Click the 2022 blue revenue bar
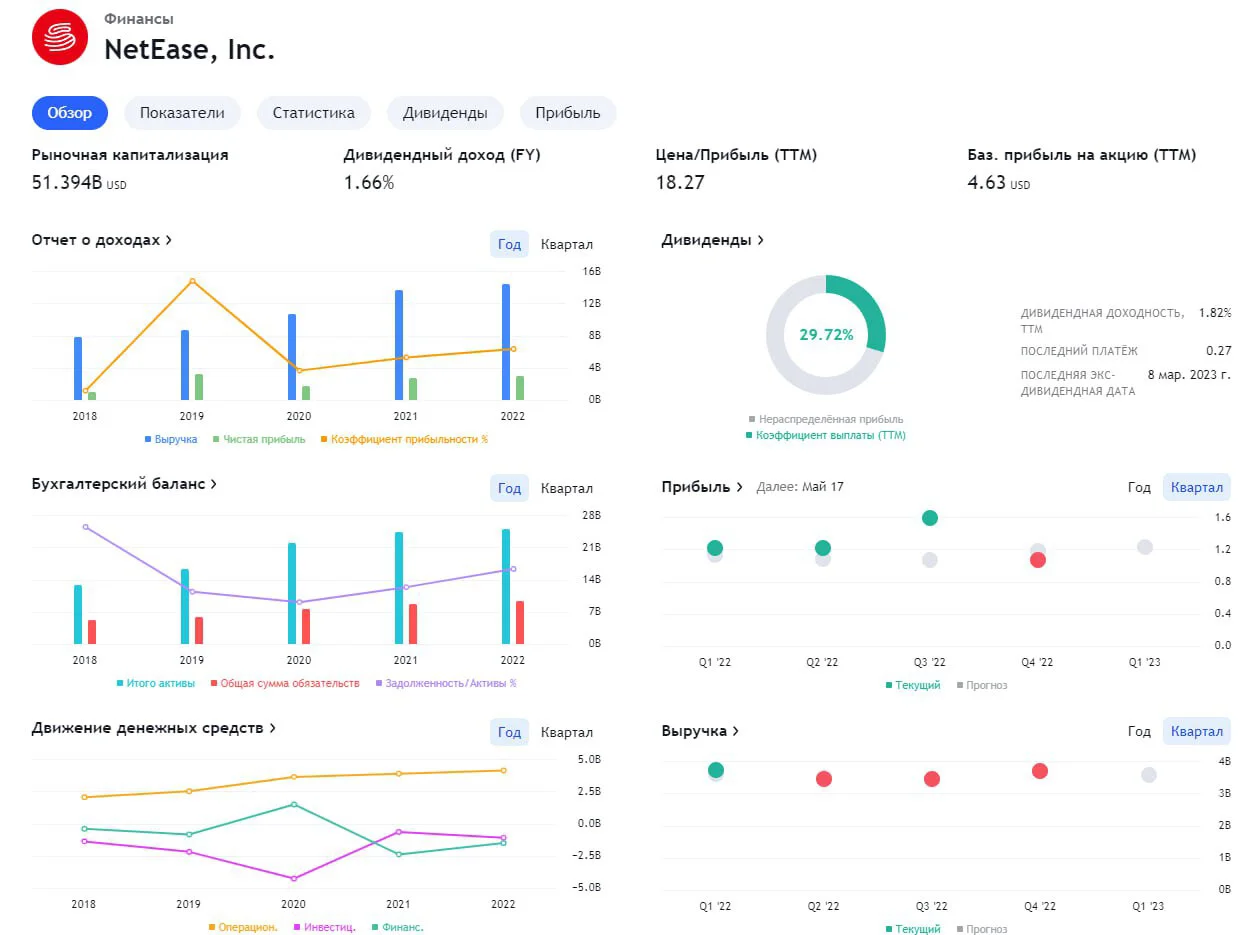The width and height of the screenshot is (1251, 935). pyautogui.click(x=505, y=342)
